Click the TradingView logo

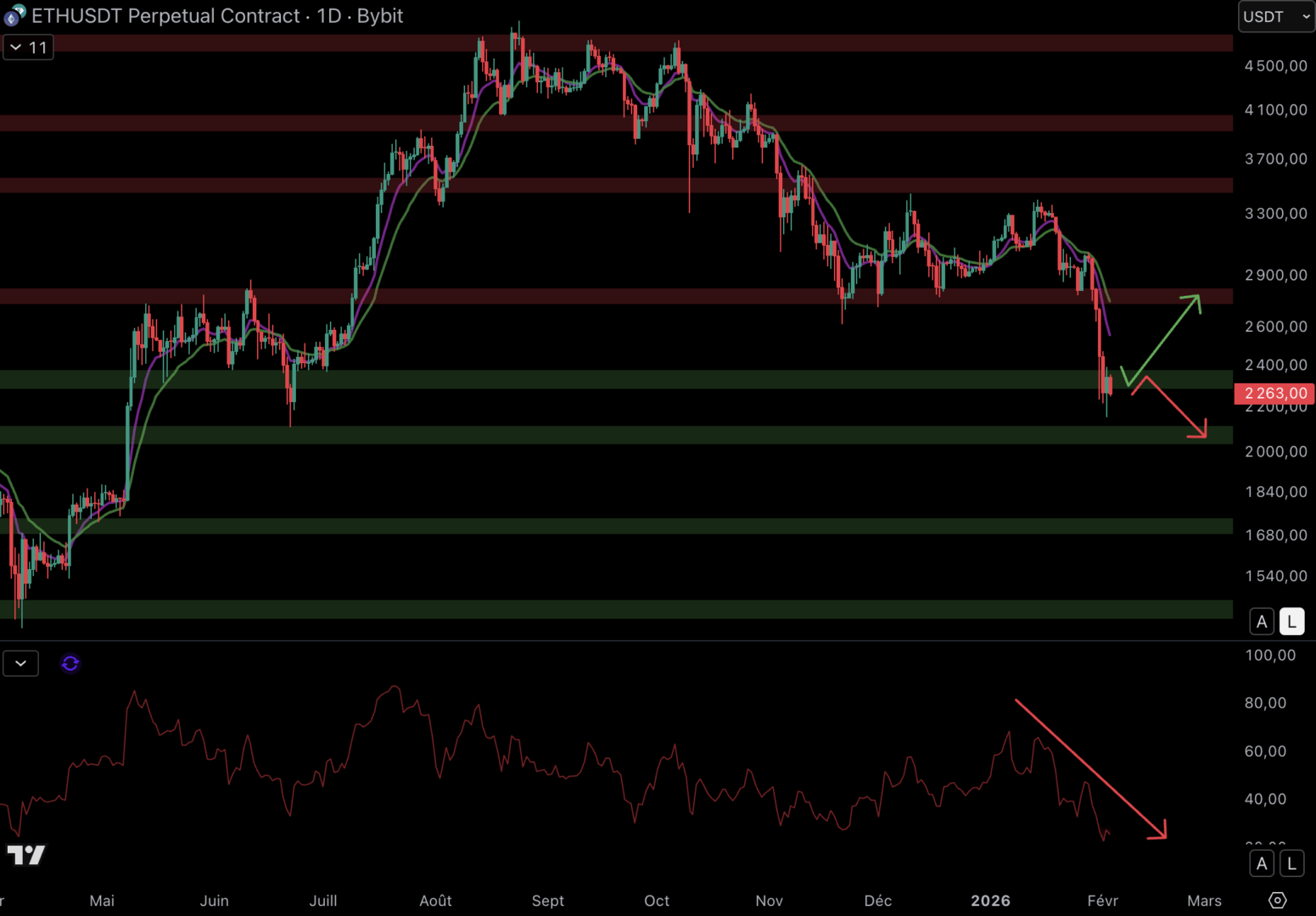click(x=25, y=855)
